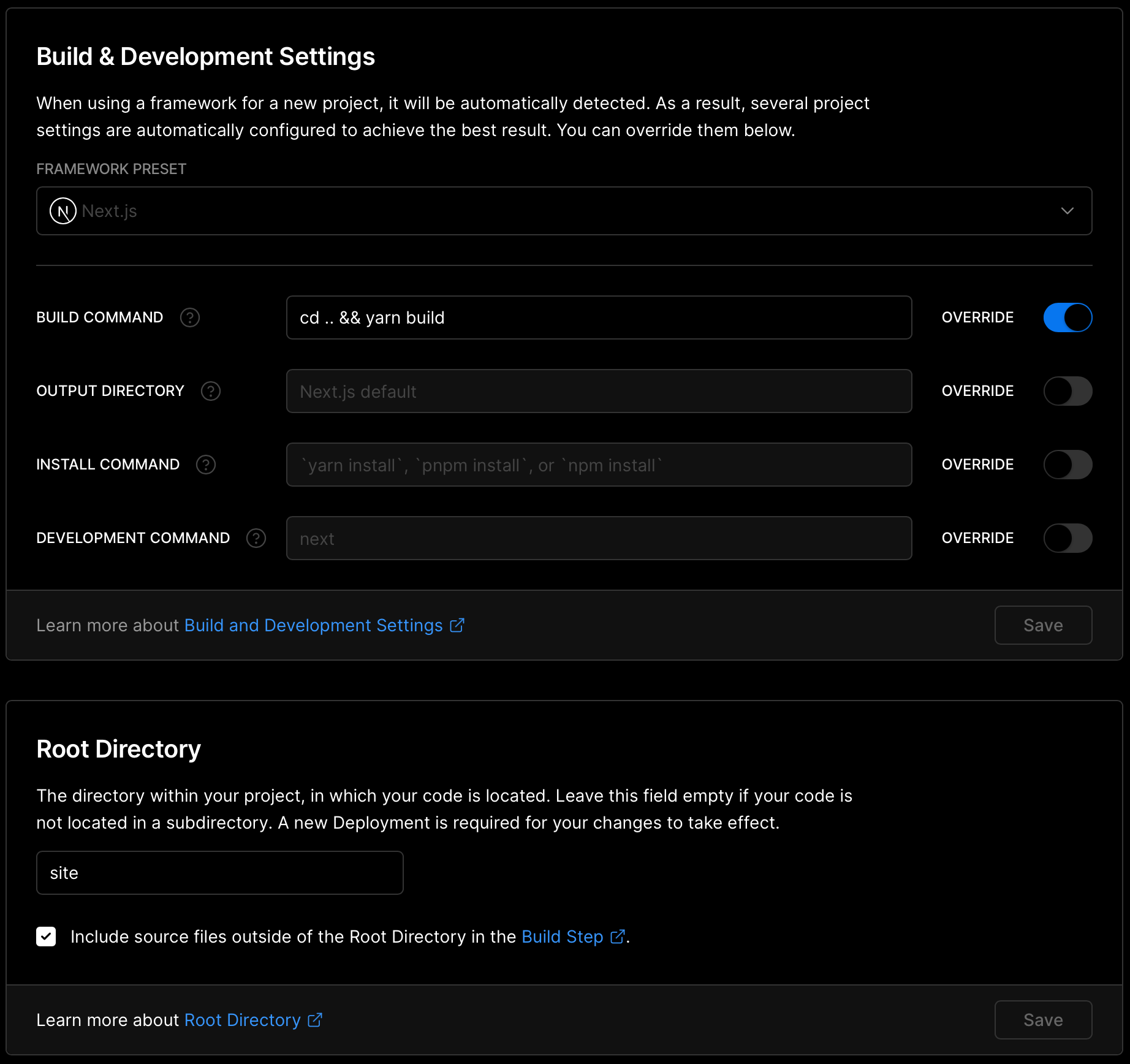Click external link icon after Build and Development Settings
Viewport: 1130px width, 1064px height.
pos(457,625)
